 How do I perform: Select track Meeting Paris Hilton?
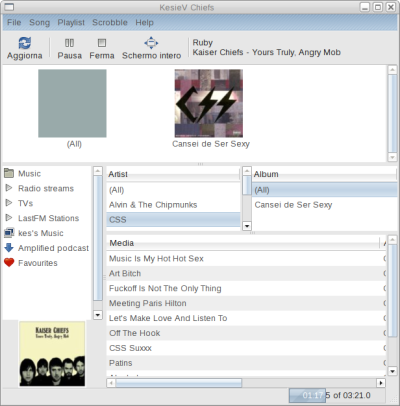tap(247, 303)
